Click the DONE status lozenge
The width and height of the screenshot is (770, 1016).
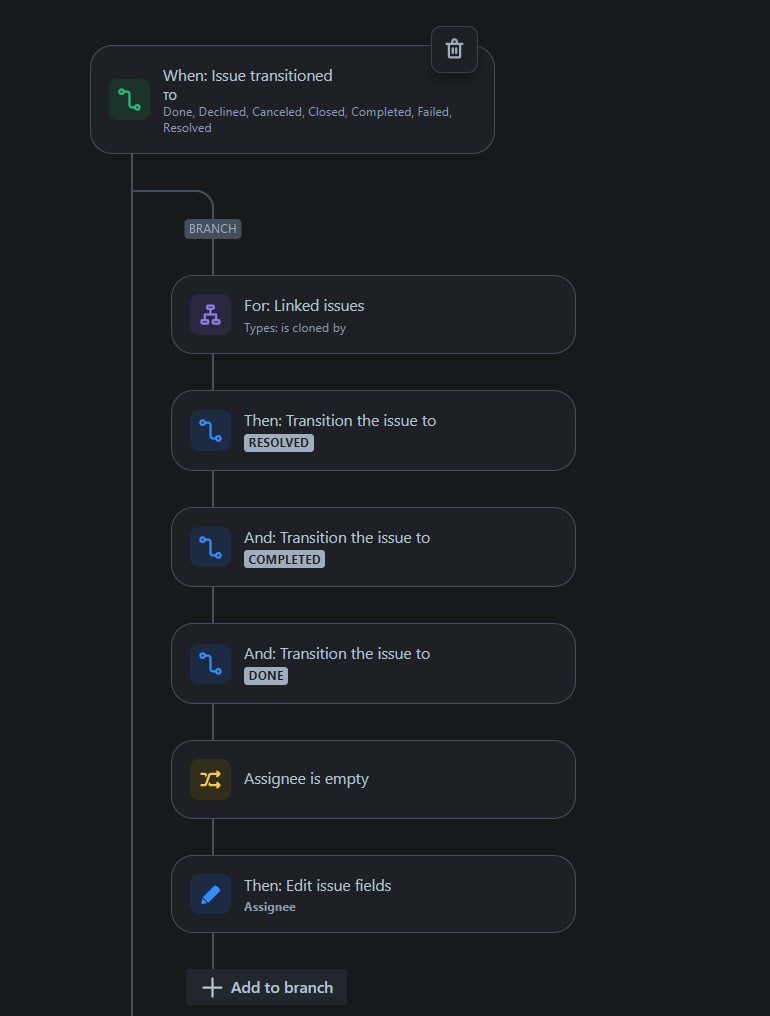point(266,676)
